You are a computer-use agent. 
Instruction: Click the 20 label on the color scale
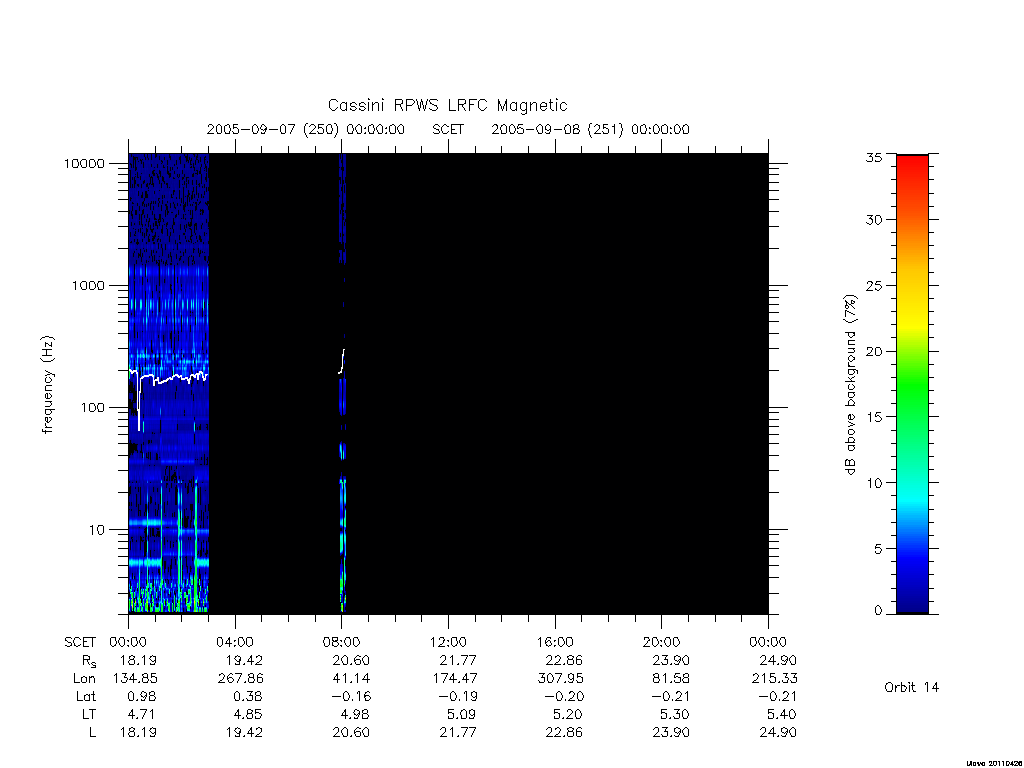(874, 351)
